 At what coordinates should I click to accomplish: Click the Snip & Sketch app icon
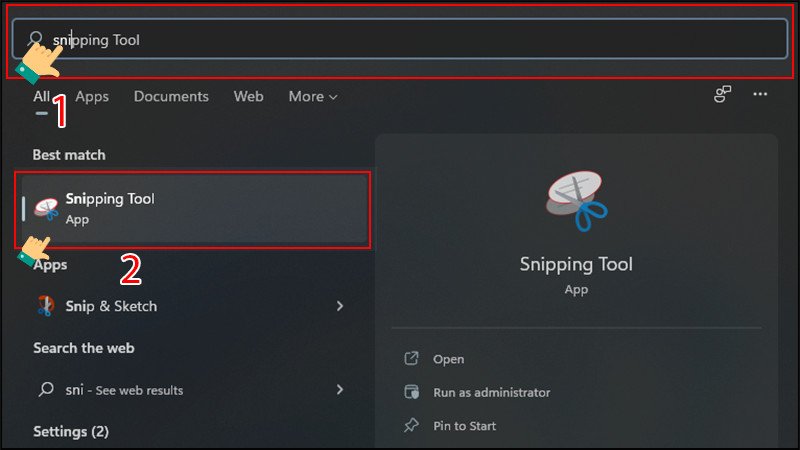tap(46, 306)
